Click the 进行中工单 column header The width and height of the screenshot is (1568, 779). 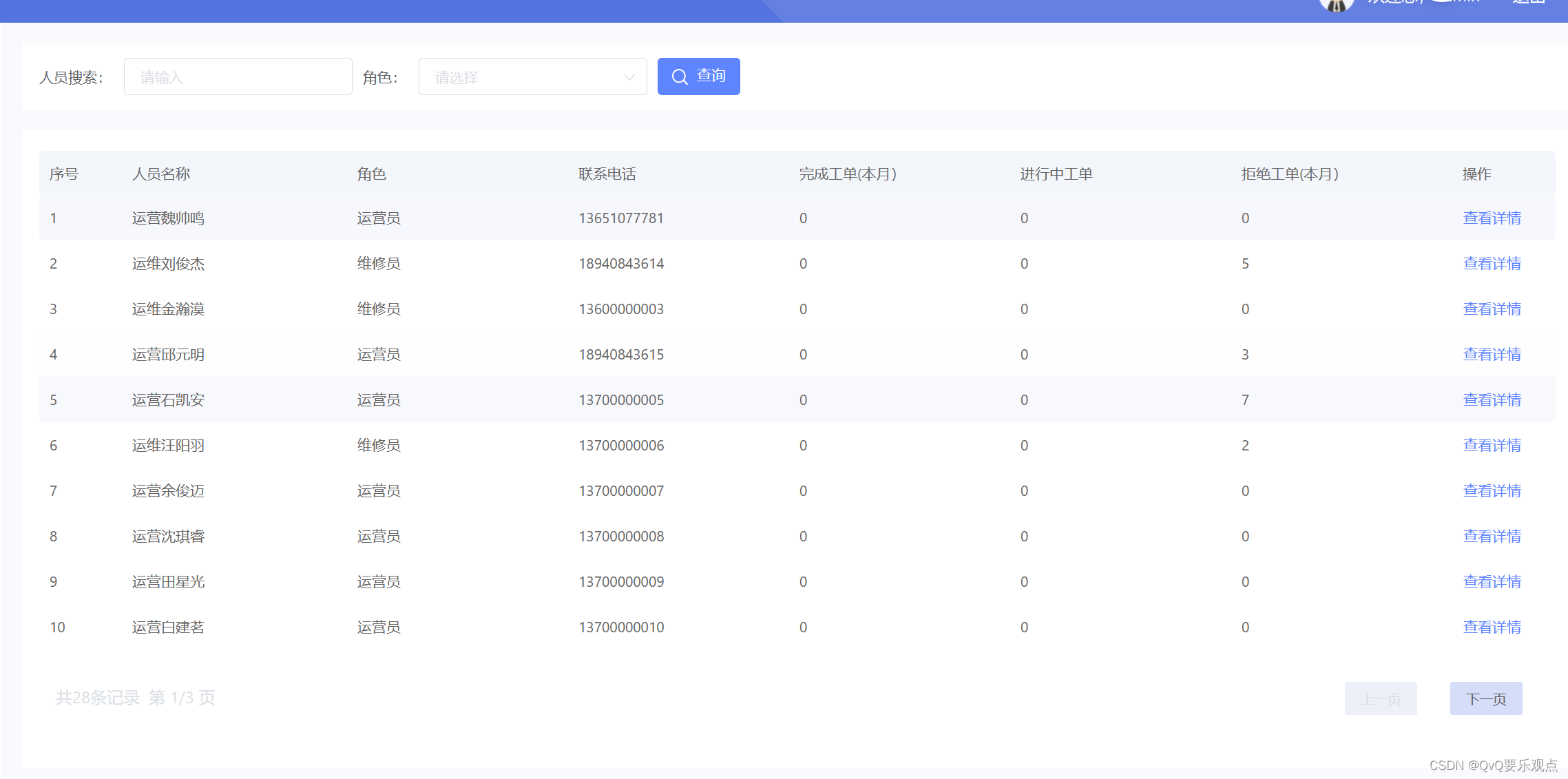1056,174
